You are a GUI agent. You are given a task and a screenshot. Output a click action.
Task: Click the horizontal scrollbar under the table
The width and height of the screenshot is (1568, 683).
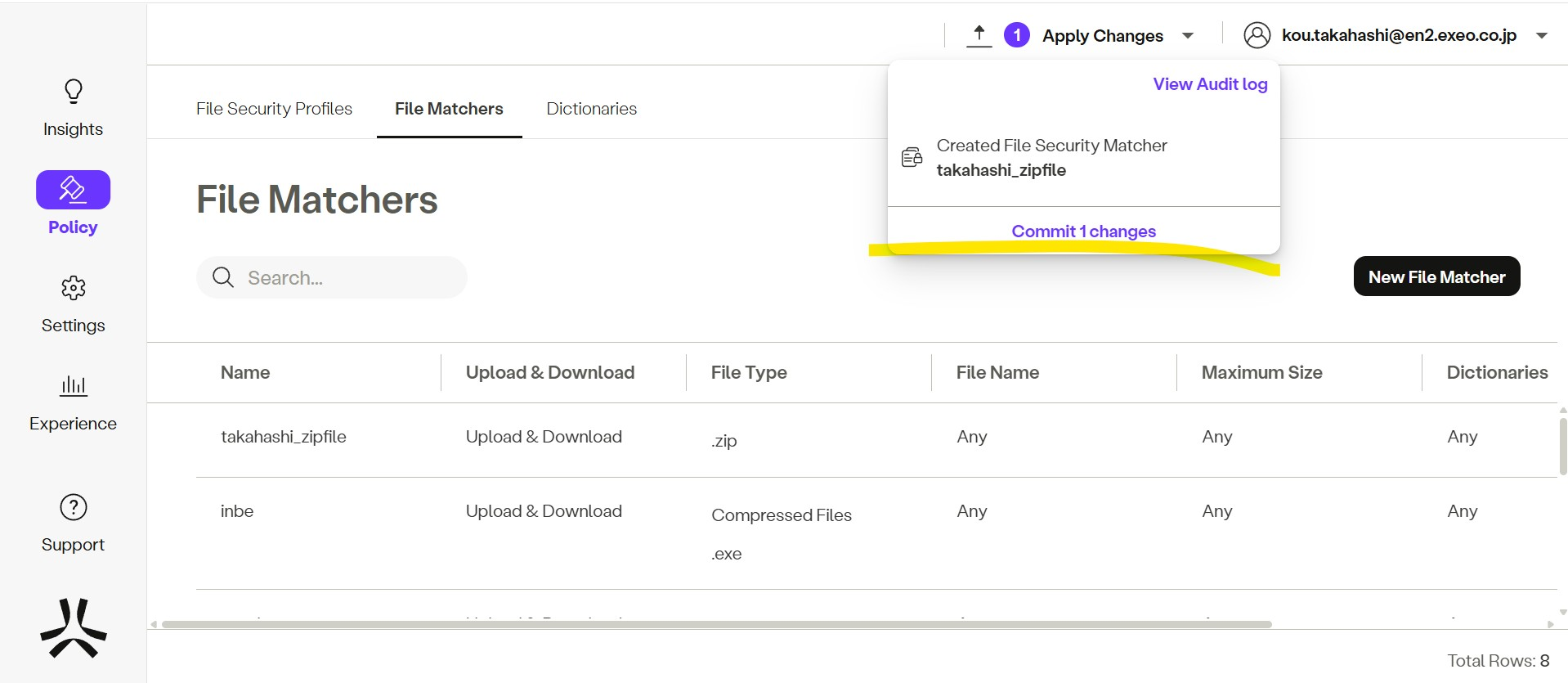pyautogui.click(x=716, y=624)
